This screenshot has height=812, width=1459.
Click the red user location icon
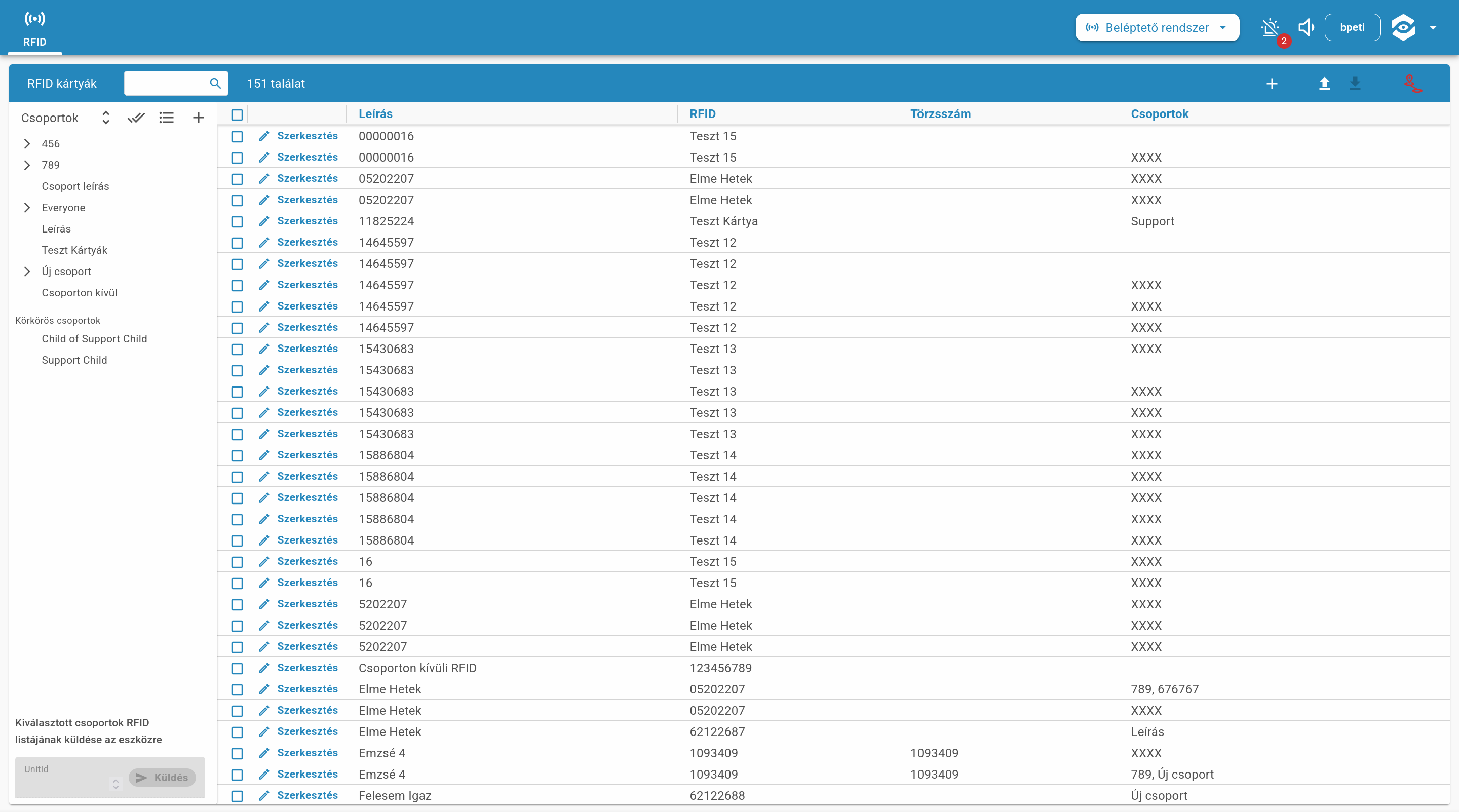(x=1413, y=84)
